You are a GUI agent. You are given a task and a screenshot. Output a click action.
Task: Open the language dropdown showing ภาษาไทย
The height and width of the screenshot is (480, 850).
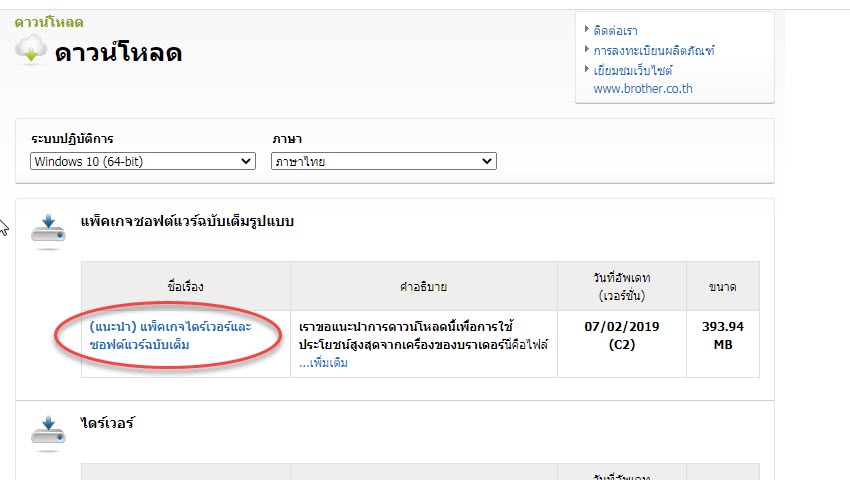point(384,161)
